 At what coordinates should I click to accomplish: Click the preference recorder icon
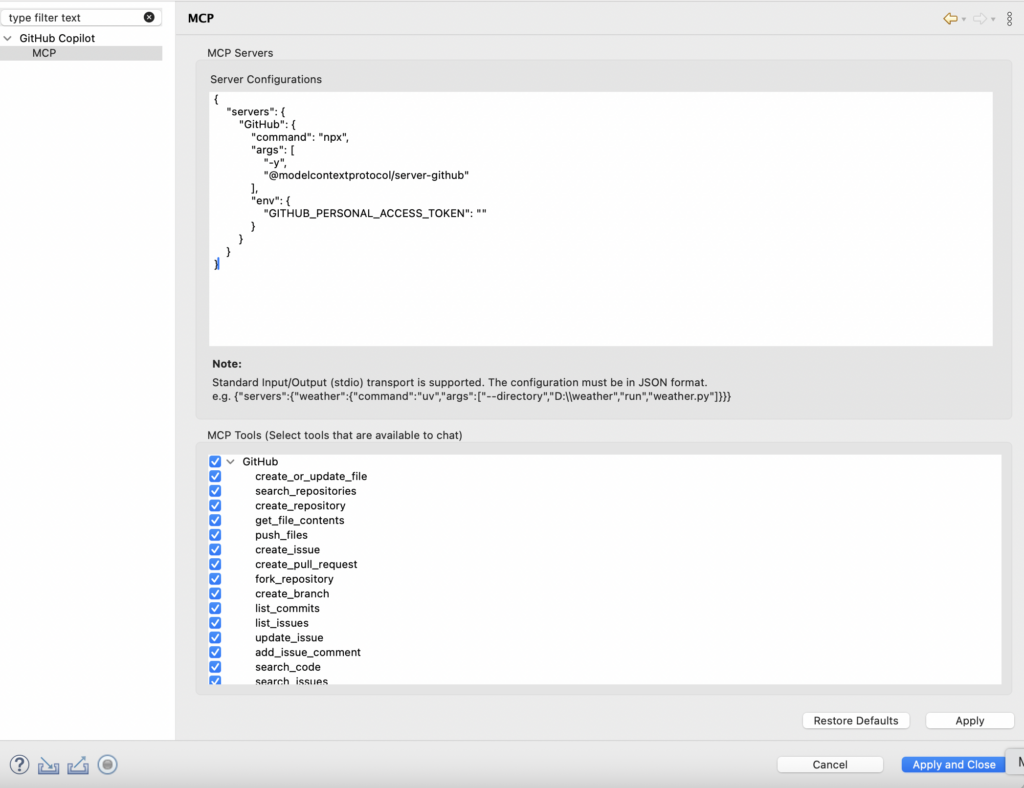107,765
